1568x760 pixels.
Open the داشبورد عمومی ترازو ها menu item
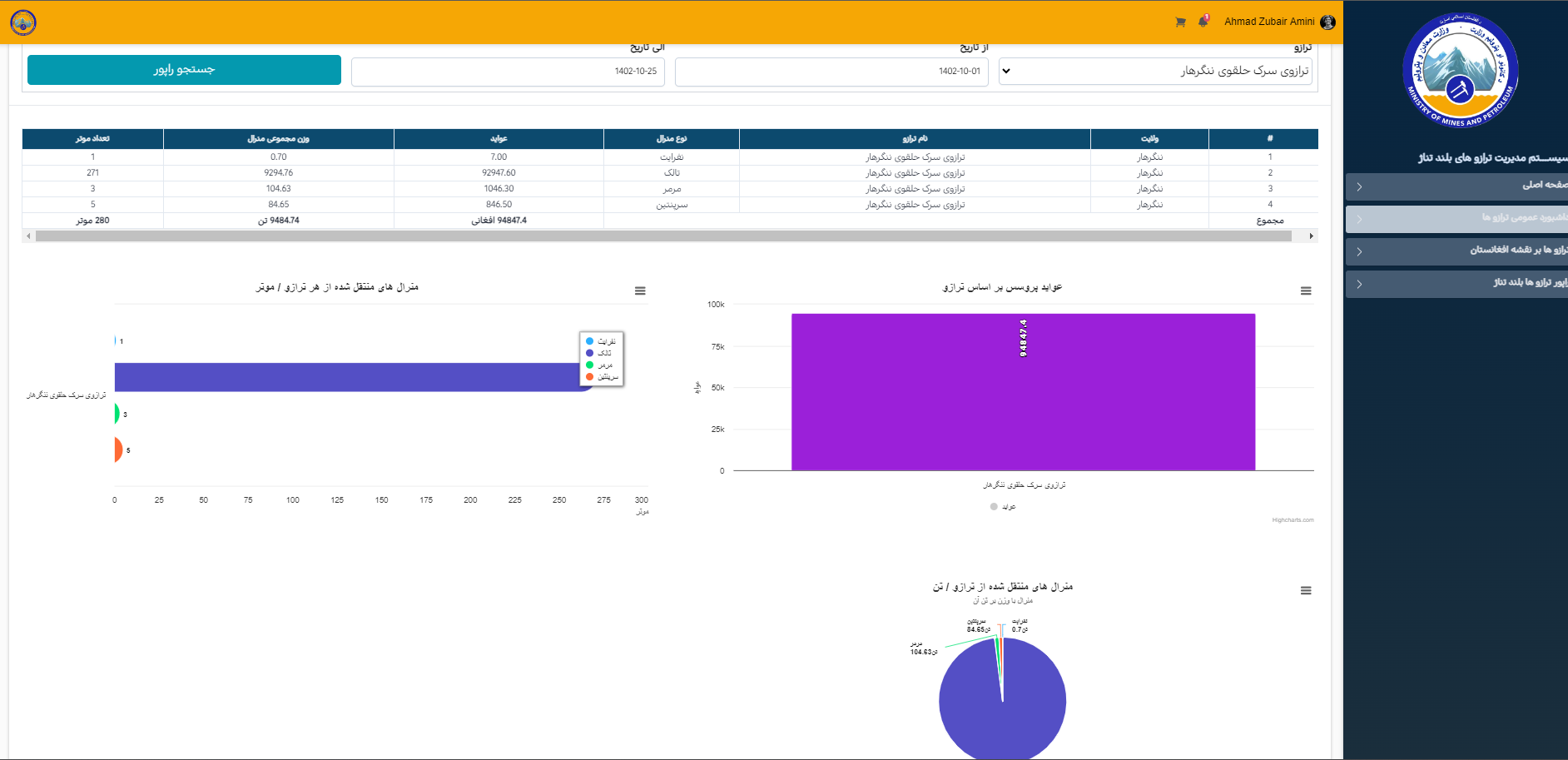click(x=1456, y=219)
